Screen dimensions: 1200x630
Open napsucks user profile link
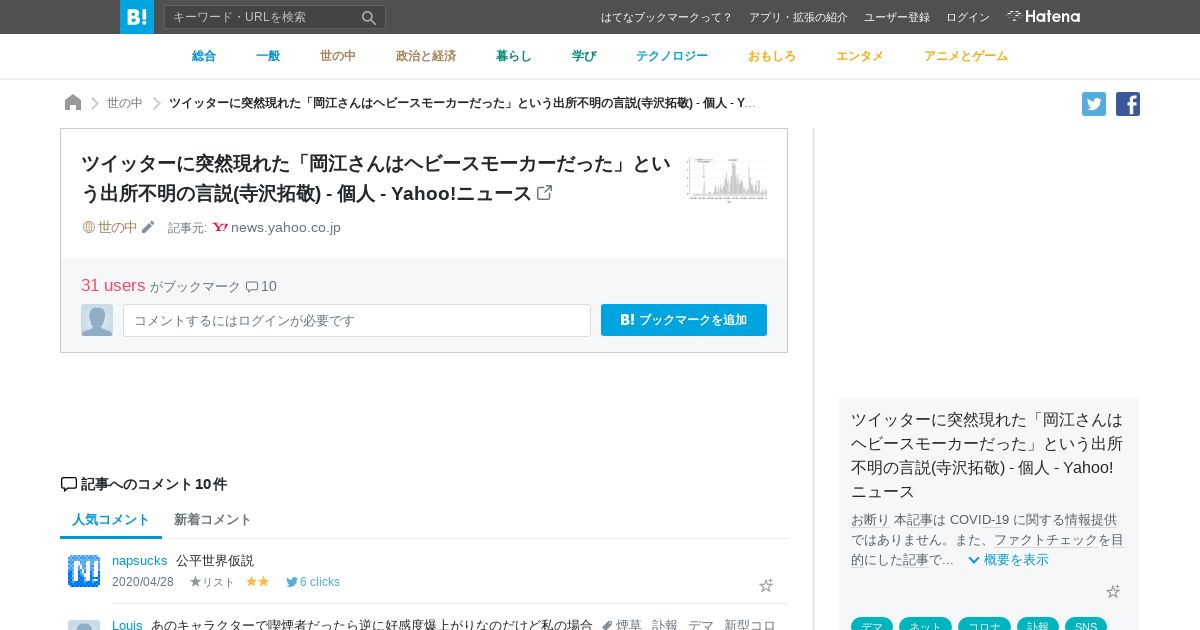(x=140, y=560)
